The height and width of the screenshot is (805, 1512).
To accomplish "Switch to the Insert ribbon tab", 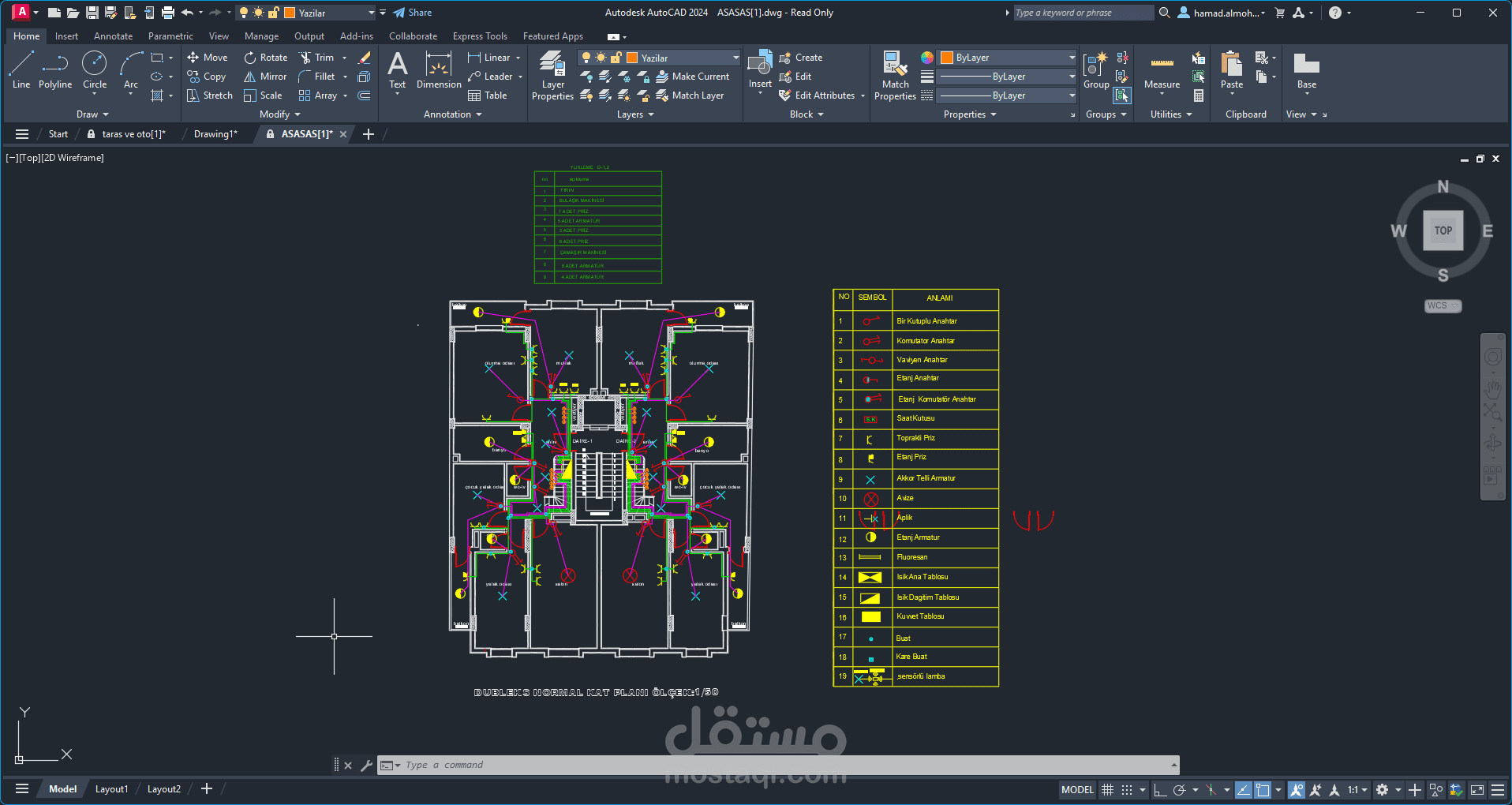I will tap(66, 36).
